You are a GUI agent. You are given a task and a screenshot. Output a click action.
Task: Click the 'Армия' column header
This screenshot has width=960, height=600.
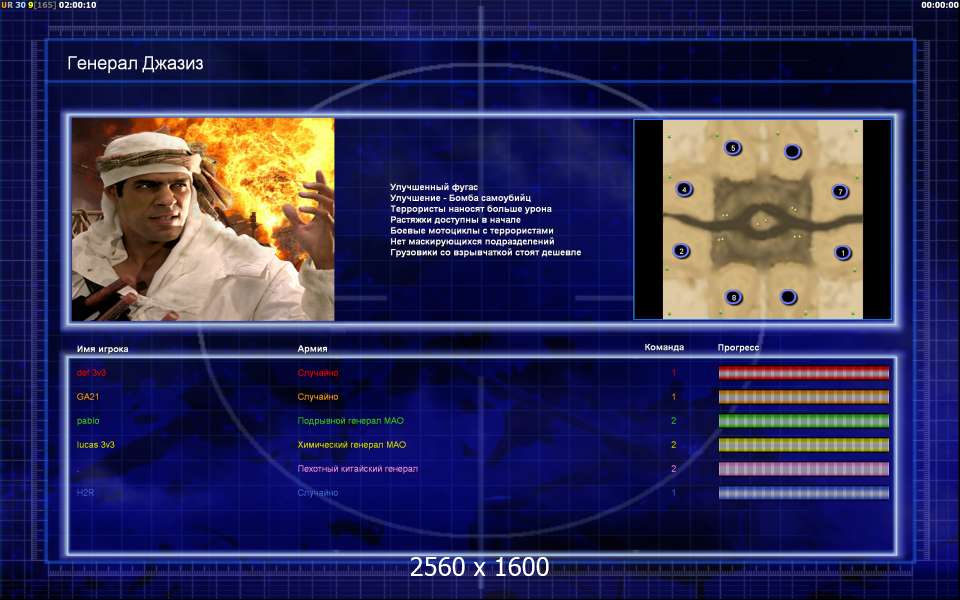pyautogui.click(x=312, y=348)
